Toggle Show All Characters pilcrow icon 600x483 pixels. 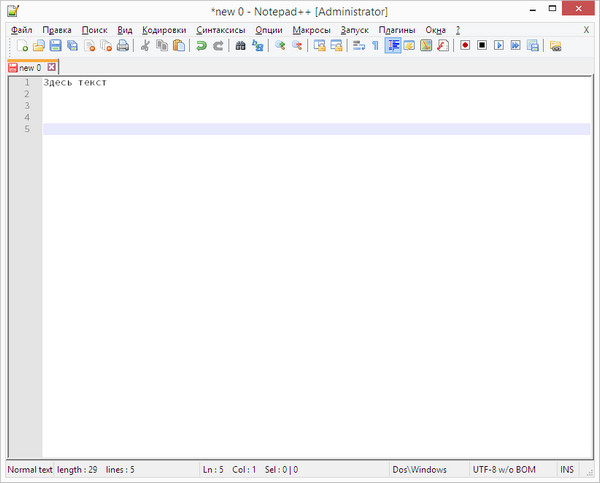pyautogui.click(x=375, y=46)
